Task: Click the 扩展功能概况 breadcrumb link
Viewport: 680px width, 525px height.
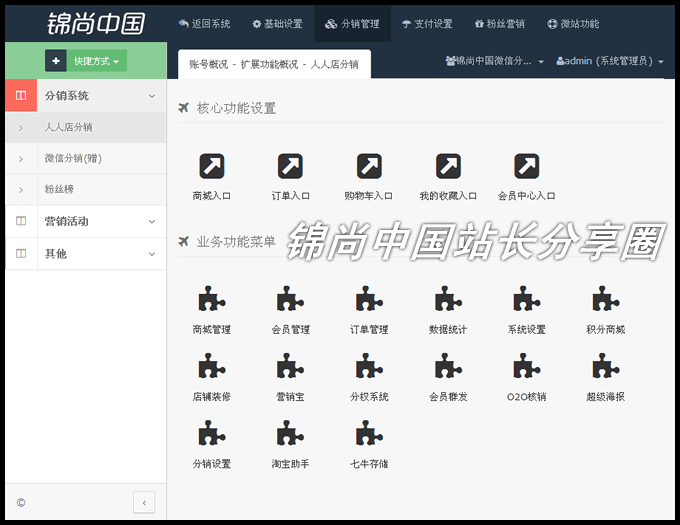Action: [269, 65]
